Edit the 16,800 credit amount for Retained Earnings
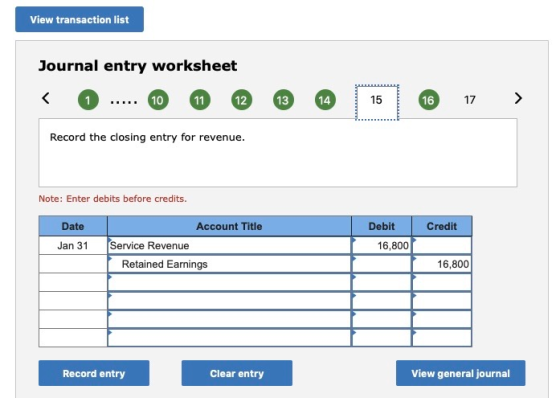The image size is (560, 398). (442, 264)
